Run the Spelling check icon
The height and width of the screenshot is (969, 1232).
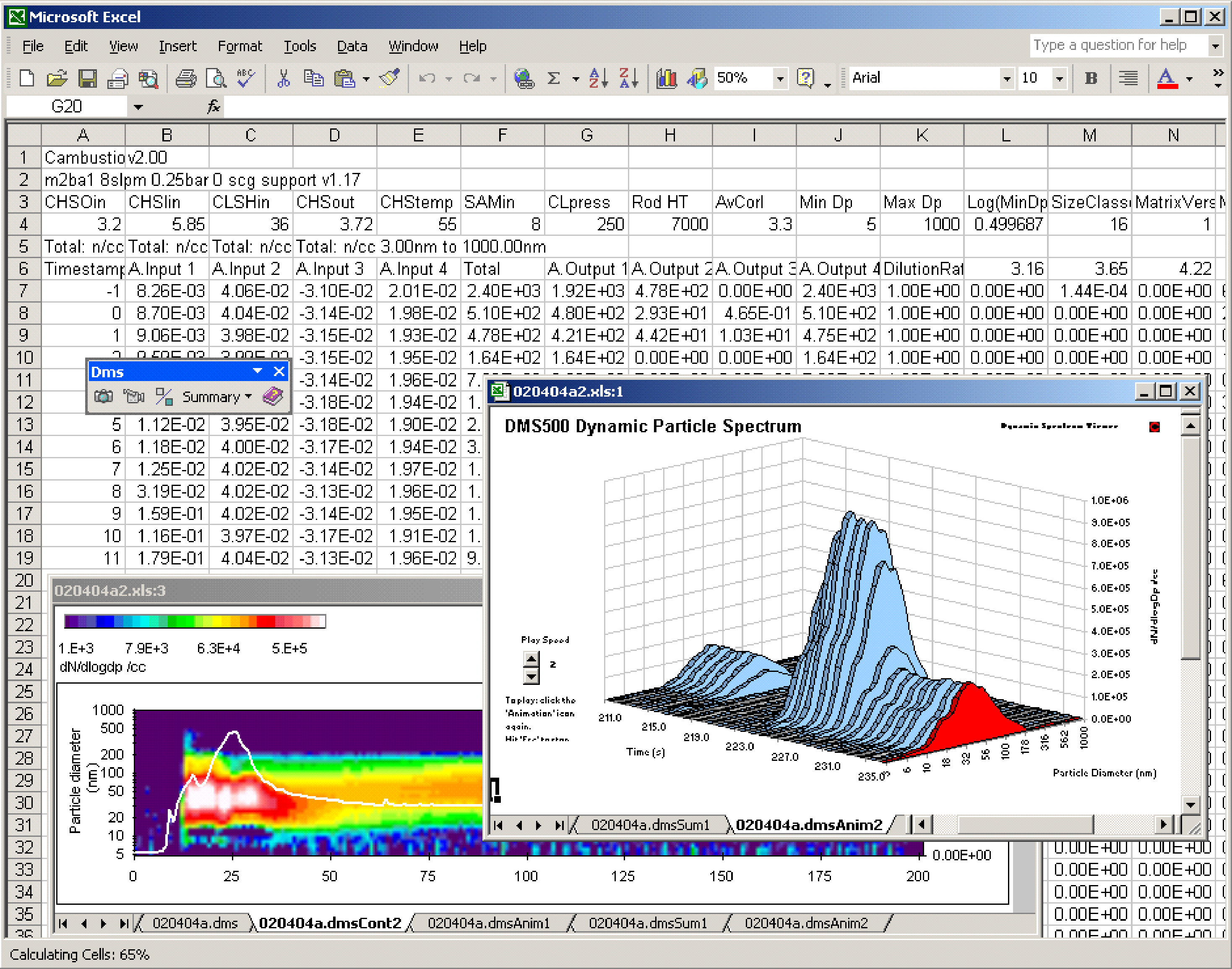246,78
